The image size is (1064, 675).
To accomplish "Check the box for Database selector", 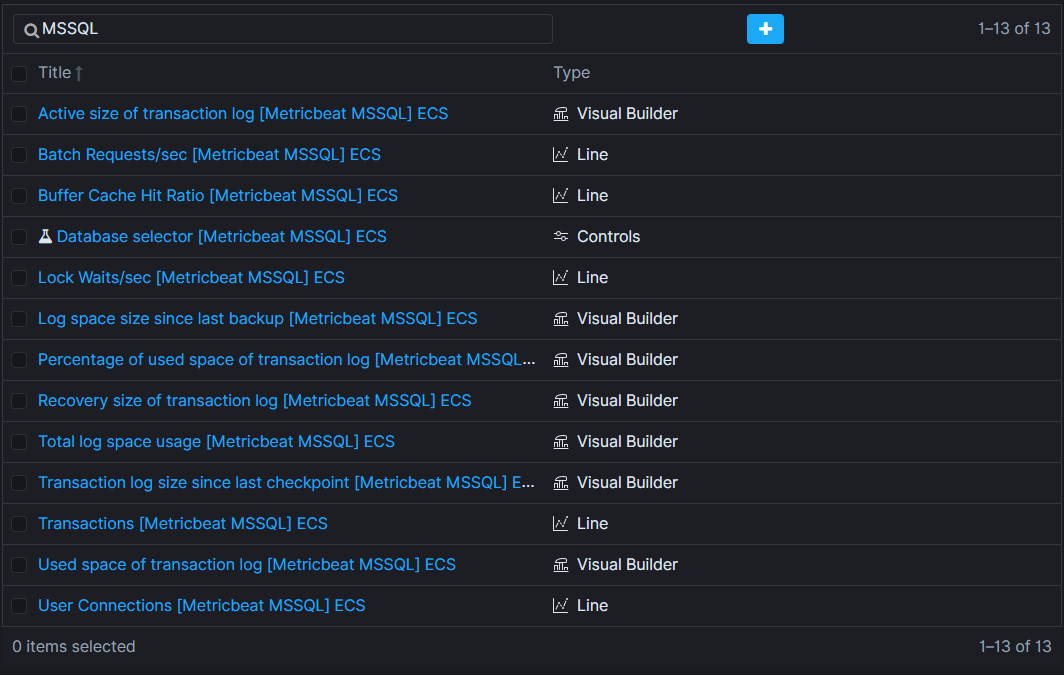I will coord(19,237).
